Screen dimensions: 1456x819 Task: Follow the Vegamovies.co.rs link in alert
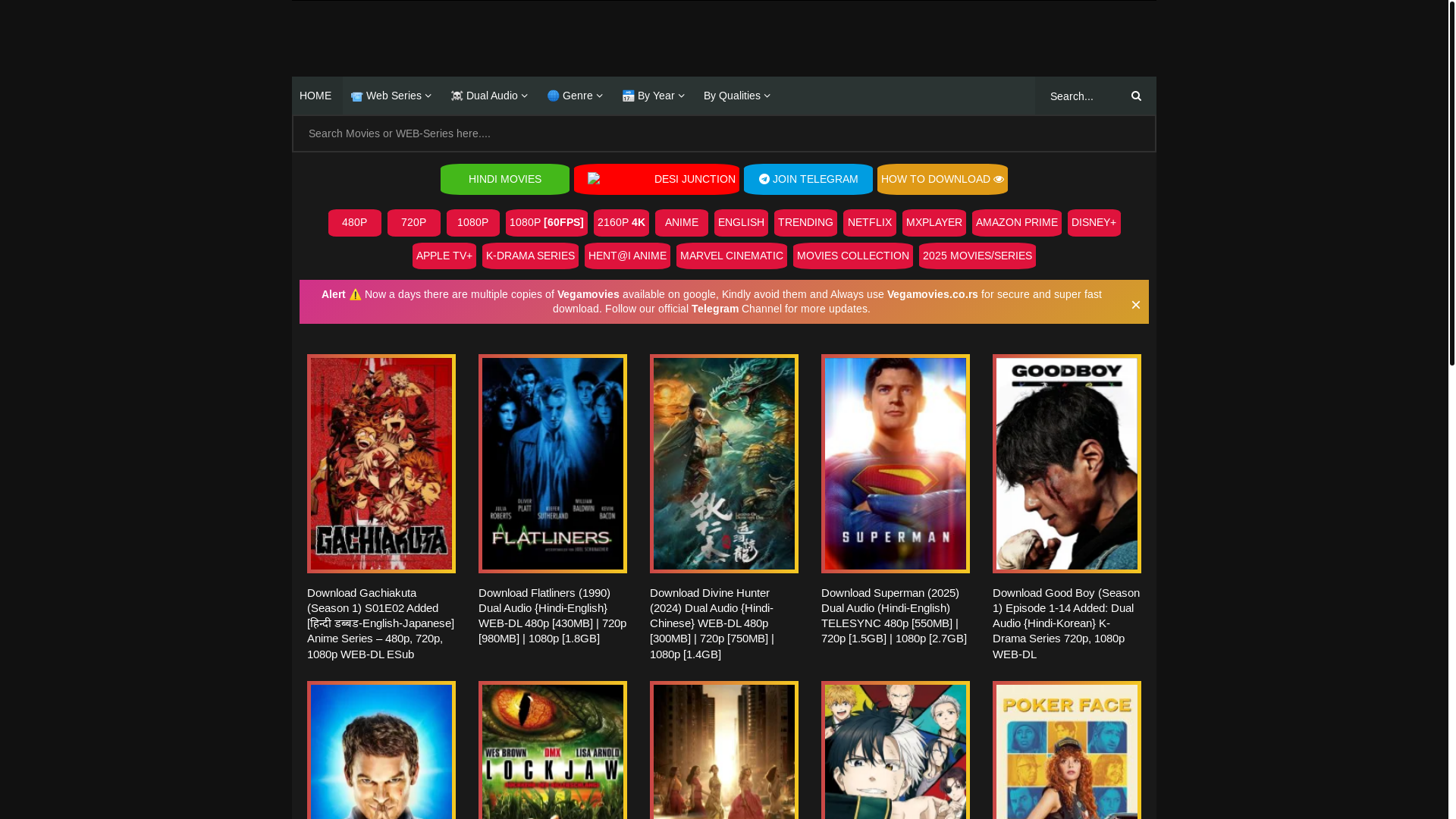tap(933, 294)
